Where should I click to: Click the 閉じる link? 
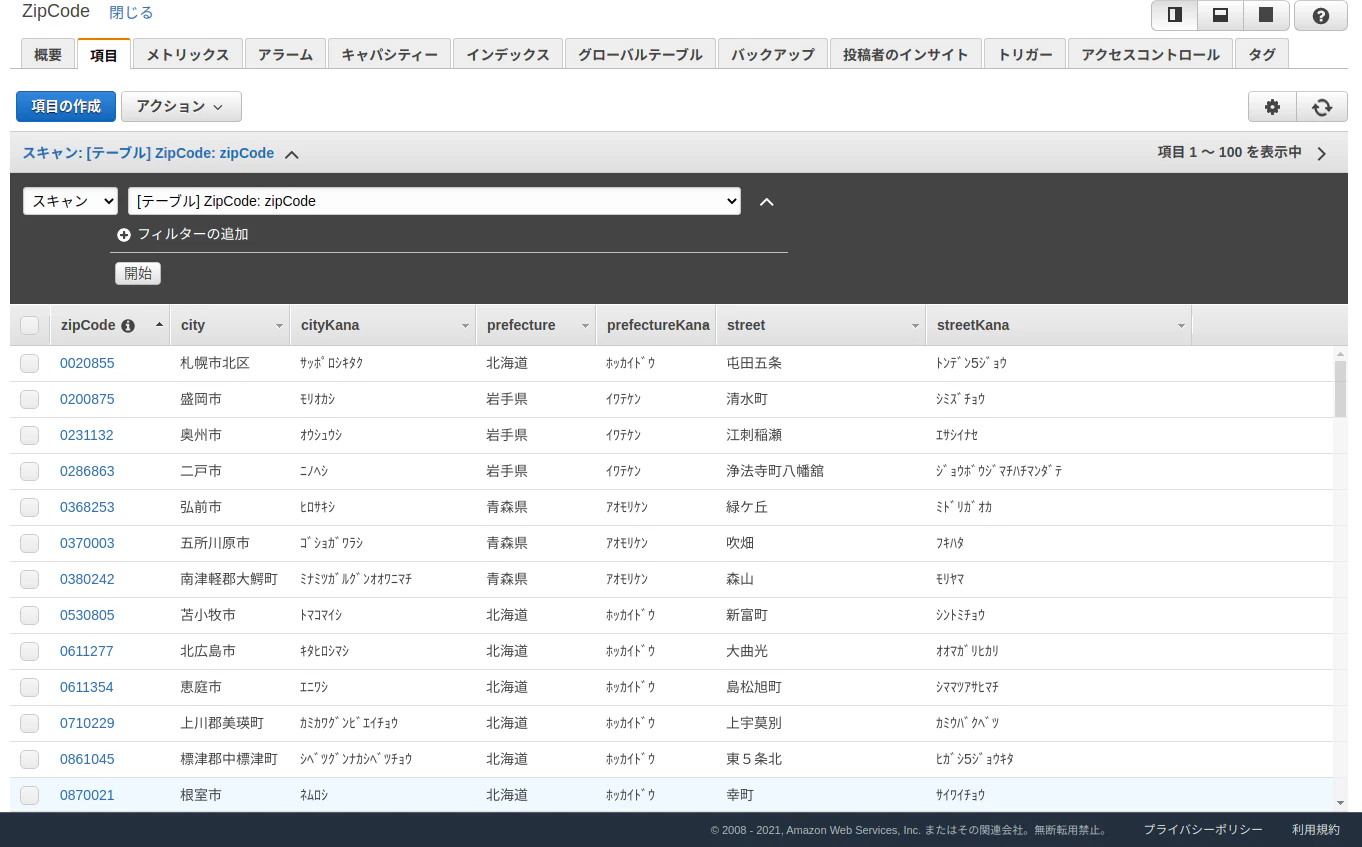pyautogui.click(x=131, y=13)
